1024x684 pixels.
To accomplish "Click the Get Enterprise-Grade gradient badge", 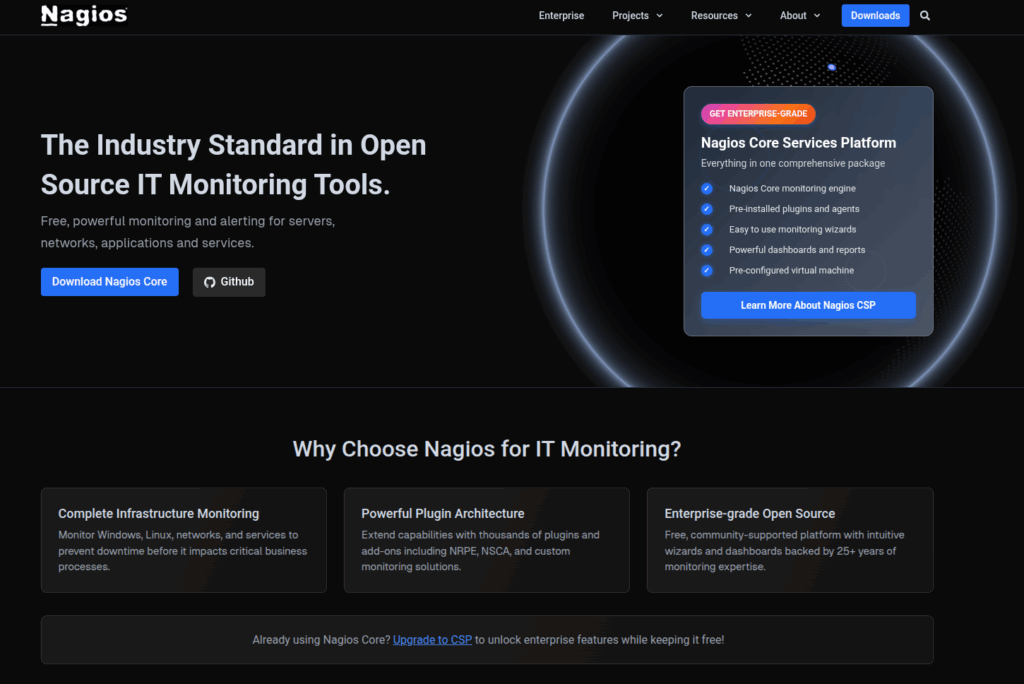I will (x=758, y=114).
